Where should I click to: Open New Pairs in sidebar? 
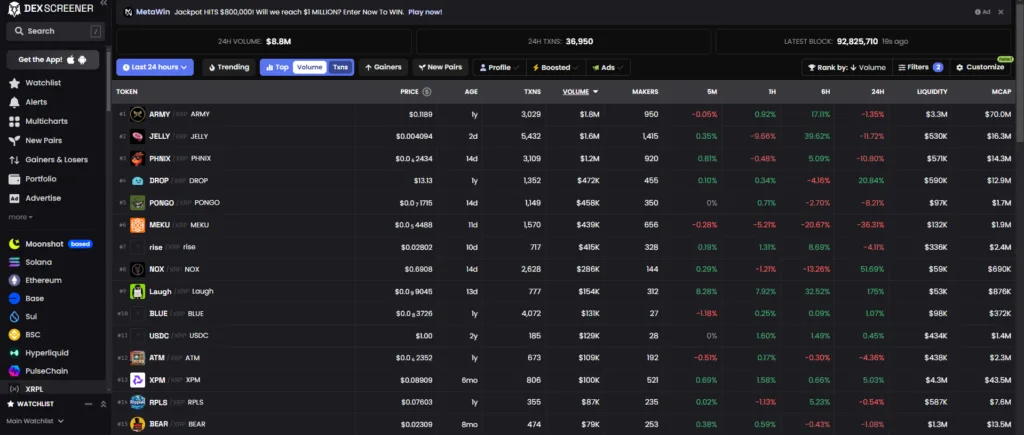pyautogui.click(x=42, y=140)
